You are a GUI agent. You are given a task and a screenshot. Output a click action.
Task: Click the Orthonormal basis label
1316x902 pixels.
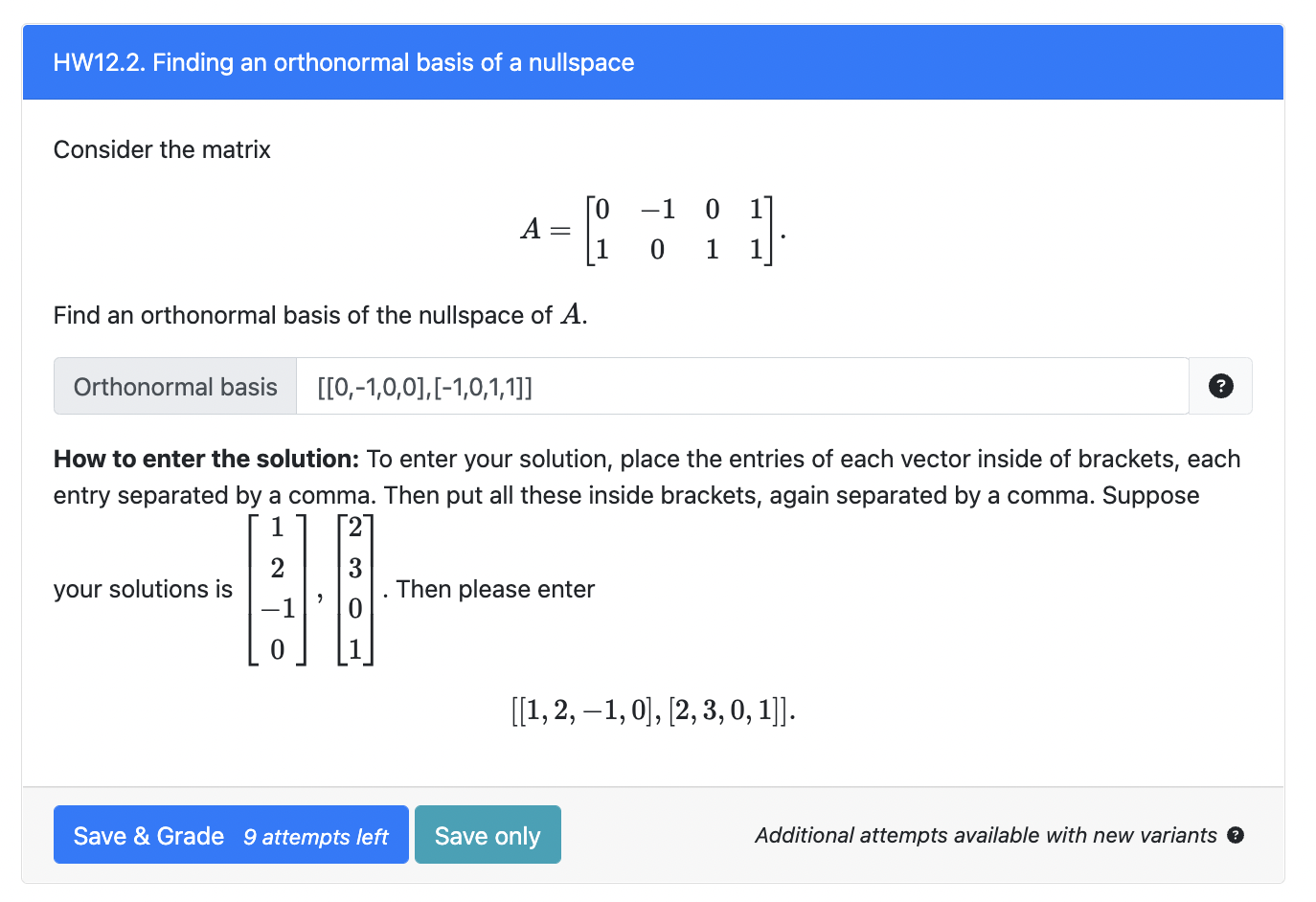coord(174,386)
